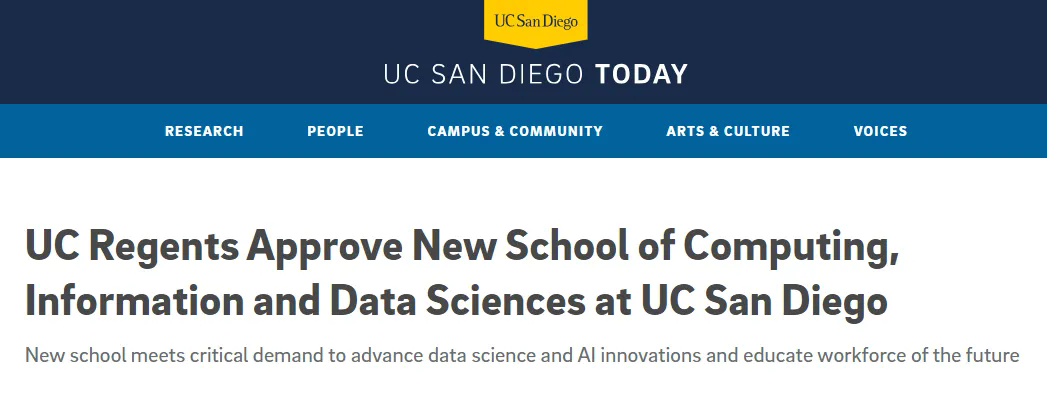
Task: Navigate to the Voices section
Action: tap(880, 131)
